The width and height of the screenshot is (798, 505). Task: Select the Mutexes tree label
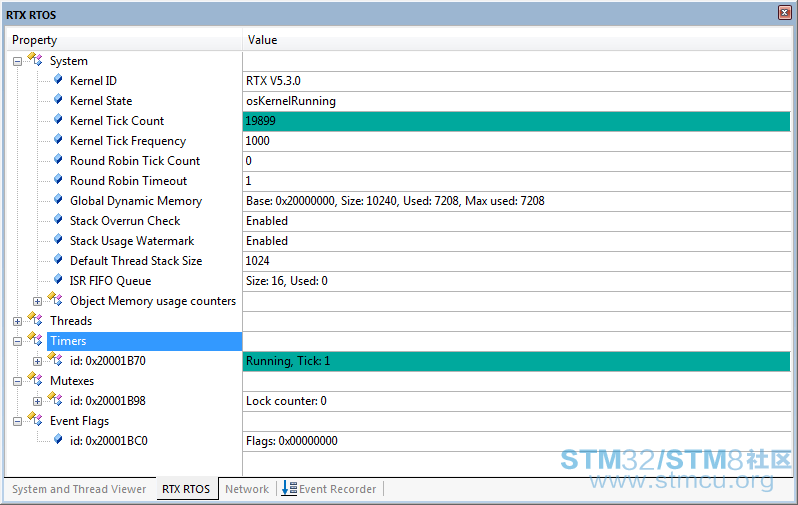pos(72,381)
